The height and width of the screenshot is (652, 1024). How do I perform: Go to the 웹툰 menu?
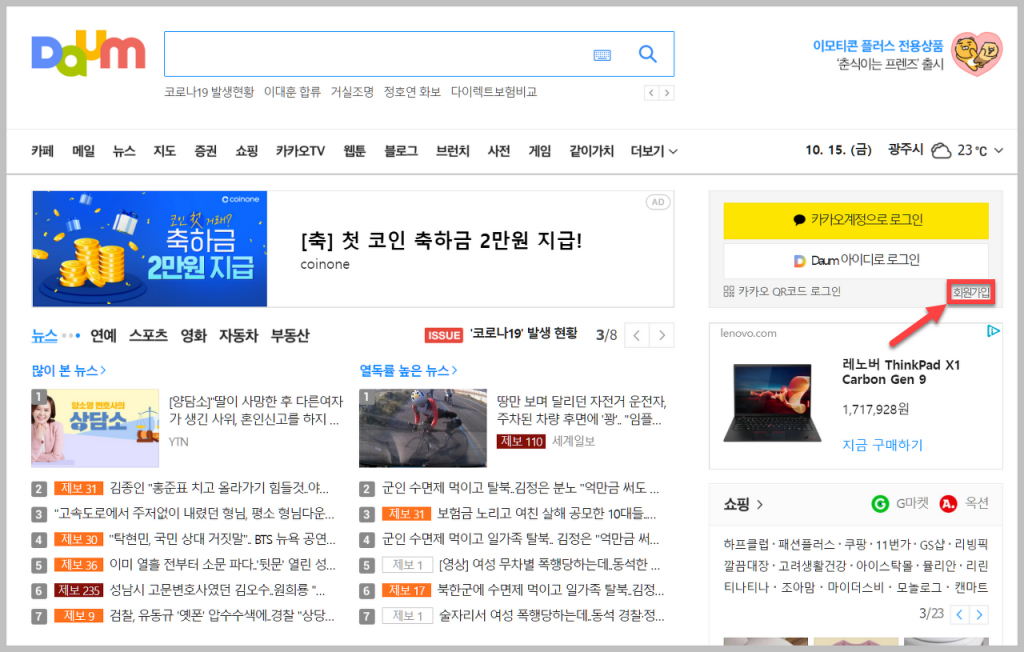click(355, 151)
